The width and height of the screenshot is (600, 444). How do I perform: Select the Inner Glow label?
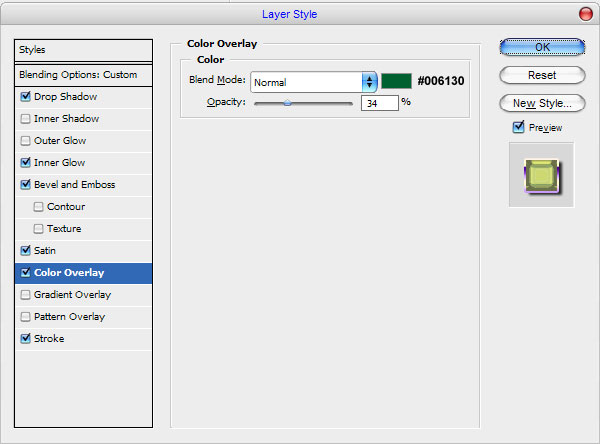[x=59, y=162]
